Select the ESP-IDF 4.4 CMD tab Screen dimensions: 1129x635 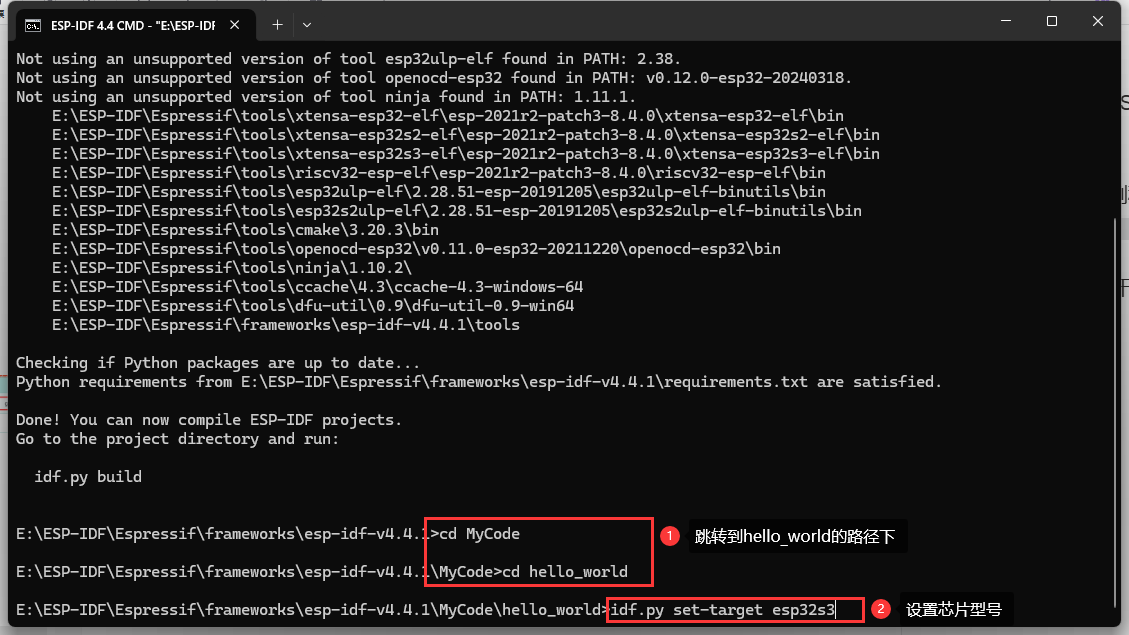(135, 25)
